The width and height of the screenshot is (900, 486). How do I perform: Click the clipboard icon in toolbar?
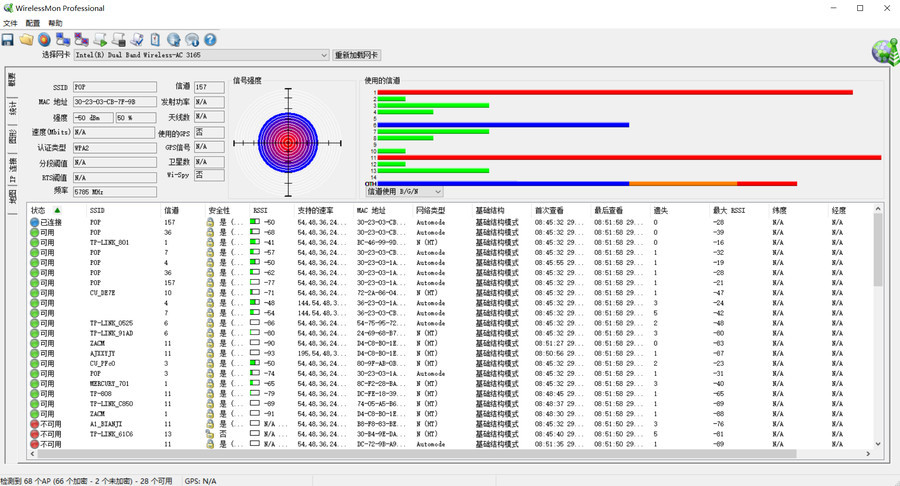coord(155,40)
